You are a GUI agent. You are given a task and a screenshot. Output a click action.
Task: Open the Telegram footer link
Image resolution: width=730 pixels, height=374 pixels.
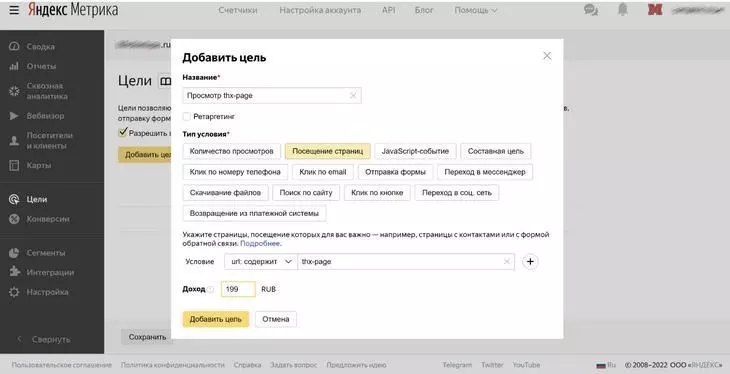[457, 365]
